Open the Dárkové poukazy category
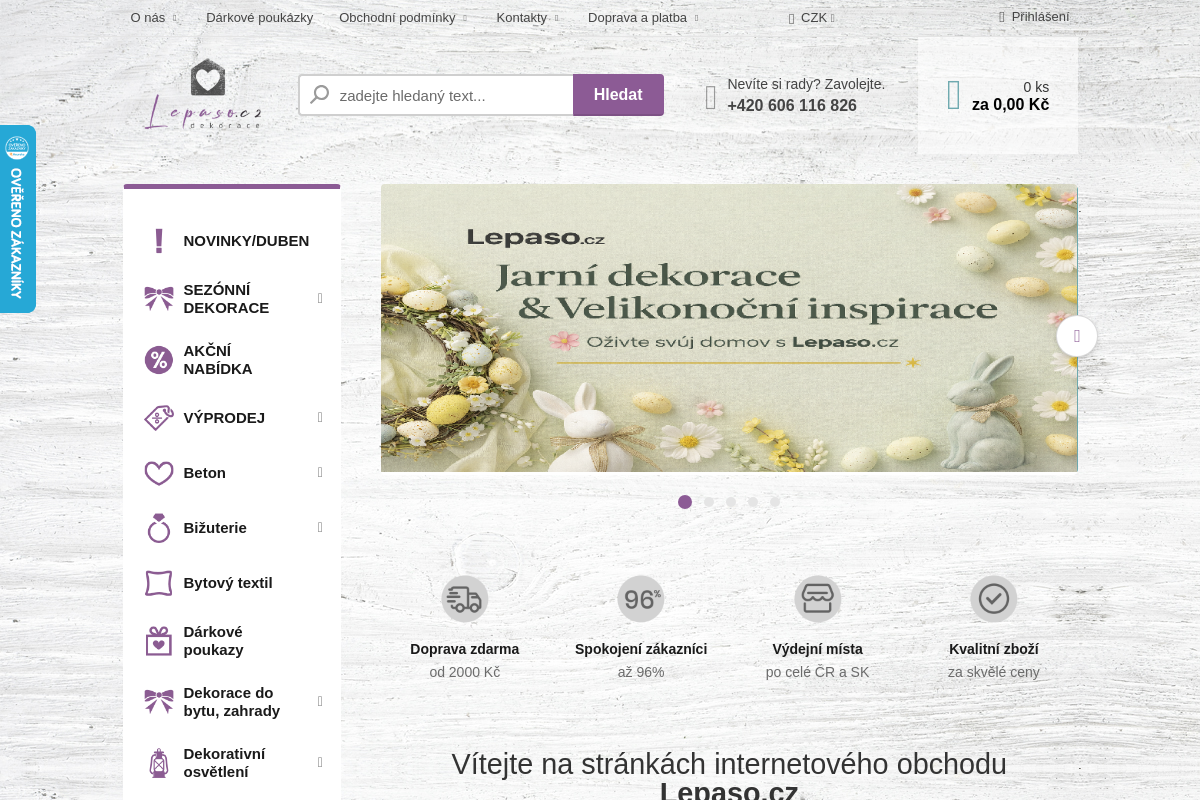The height and width of the screenshot is (800, 1200). click(213, 641)
